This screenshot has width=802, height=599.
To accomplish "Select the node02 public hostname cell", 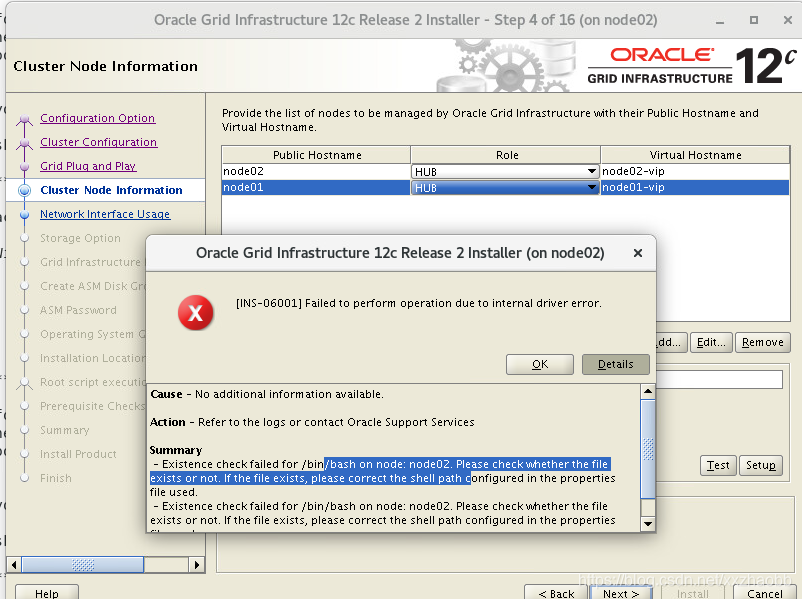I will (316, 171).
